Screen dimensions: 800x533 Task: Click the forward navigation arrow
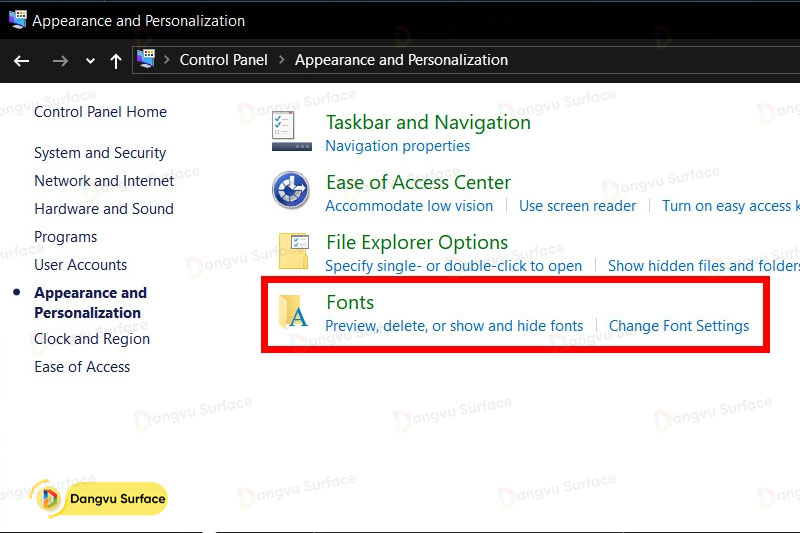(x=60, y=61)
